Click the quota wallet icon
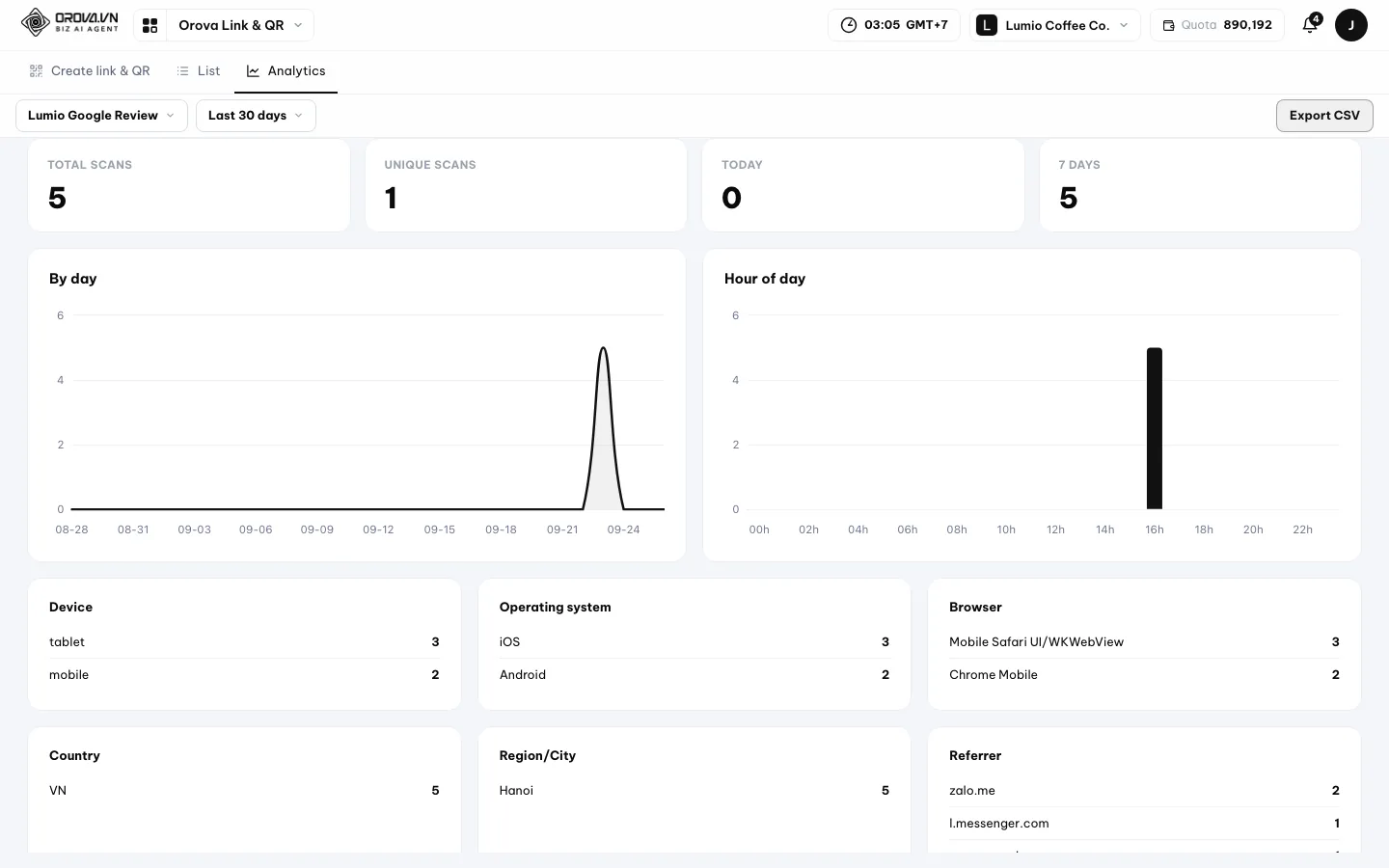 click(1168, 25)
